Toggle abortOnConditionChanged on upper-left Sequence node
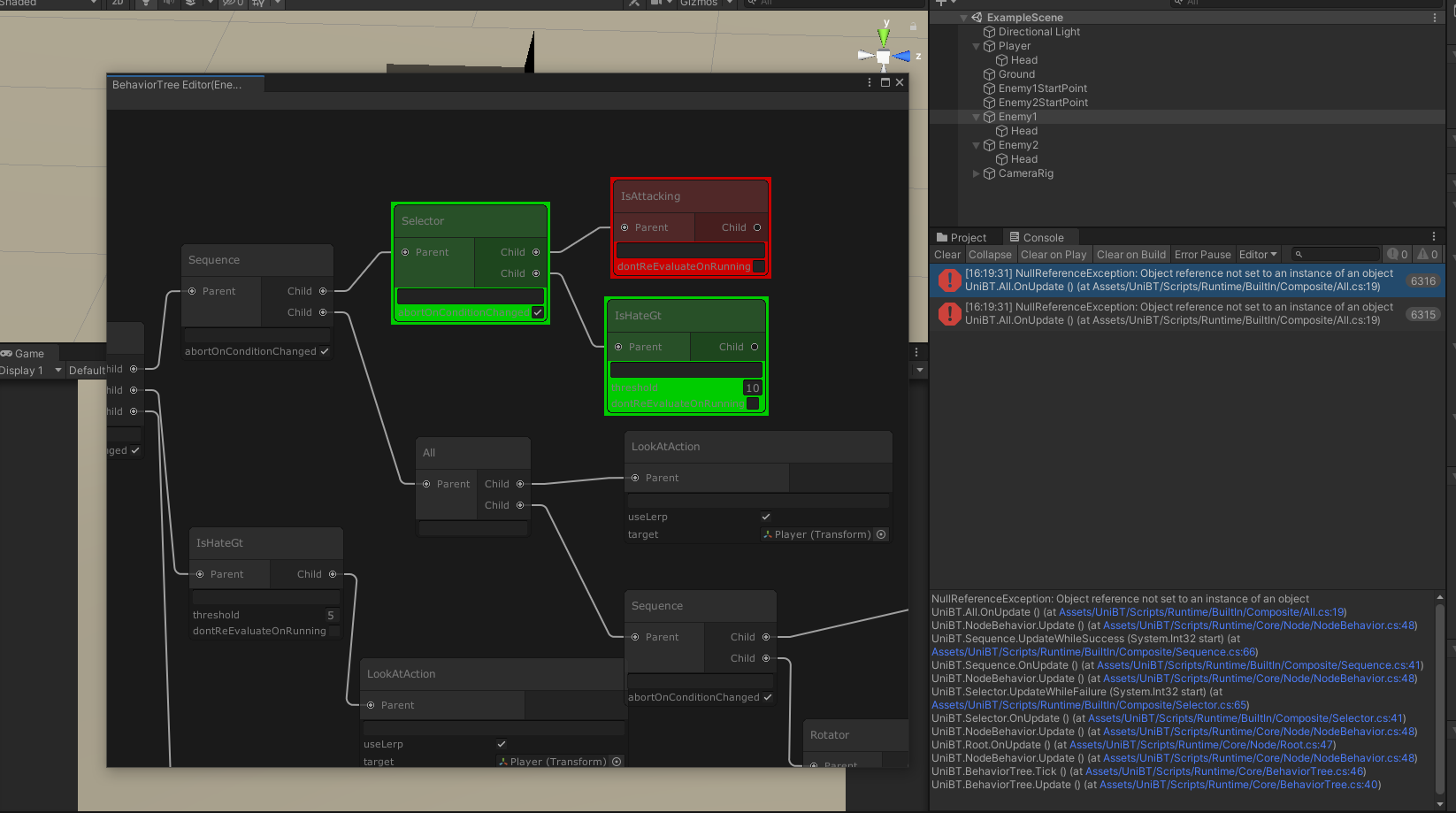The width and height of the screenshot is (1456, 813). [325, 351]
